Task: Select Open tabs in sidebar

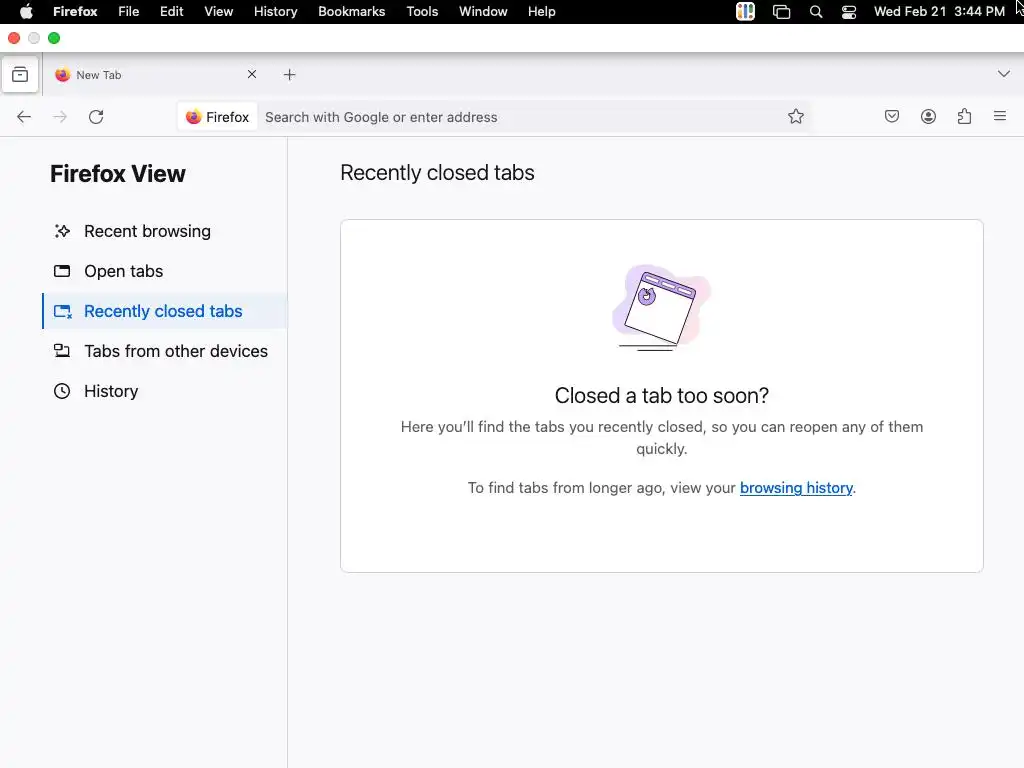Action: tap(165, 271)
